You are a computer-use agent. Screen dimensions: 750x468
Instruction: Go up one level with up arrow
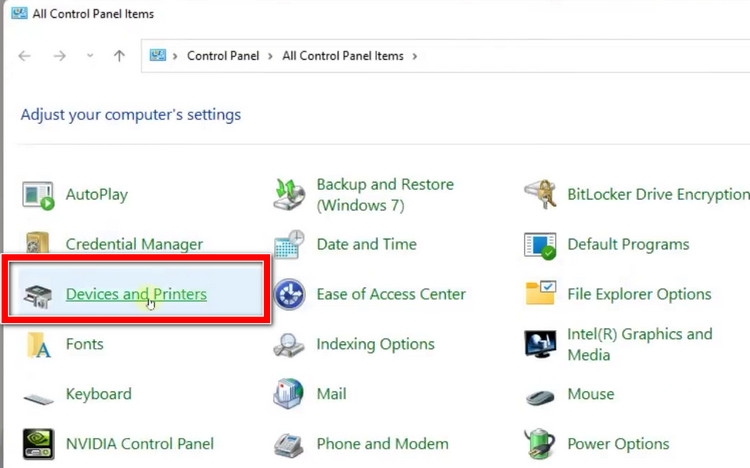[x=119, y=56]
